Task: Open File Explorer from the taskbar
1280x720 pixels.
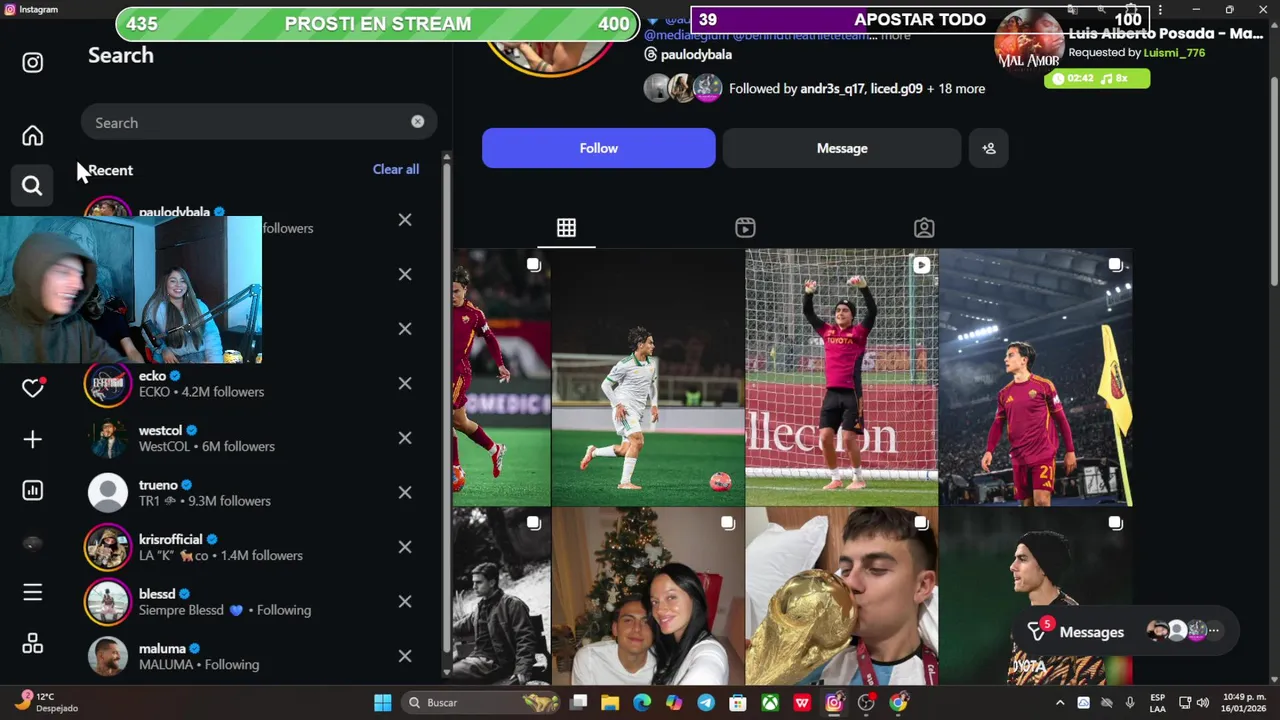Action: tap(610, 703)
